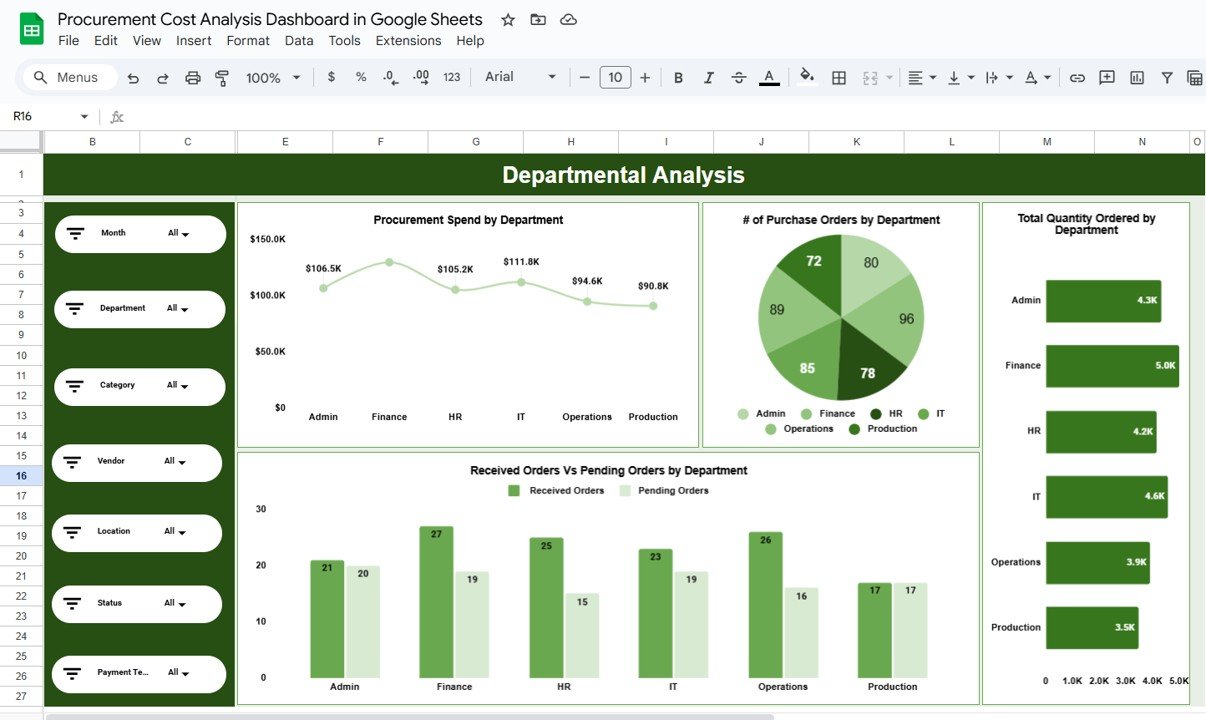This screenshot has height=720, width=1206.
Task: Click the Menus search button
Action: point(68,77)
